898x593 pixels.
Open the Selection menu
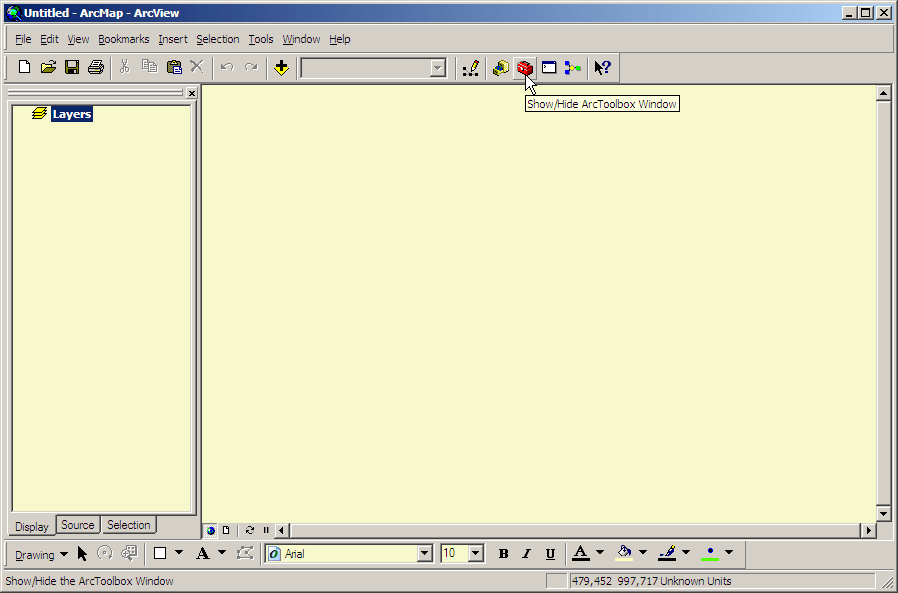click(218, 39)
